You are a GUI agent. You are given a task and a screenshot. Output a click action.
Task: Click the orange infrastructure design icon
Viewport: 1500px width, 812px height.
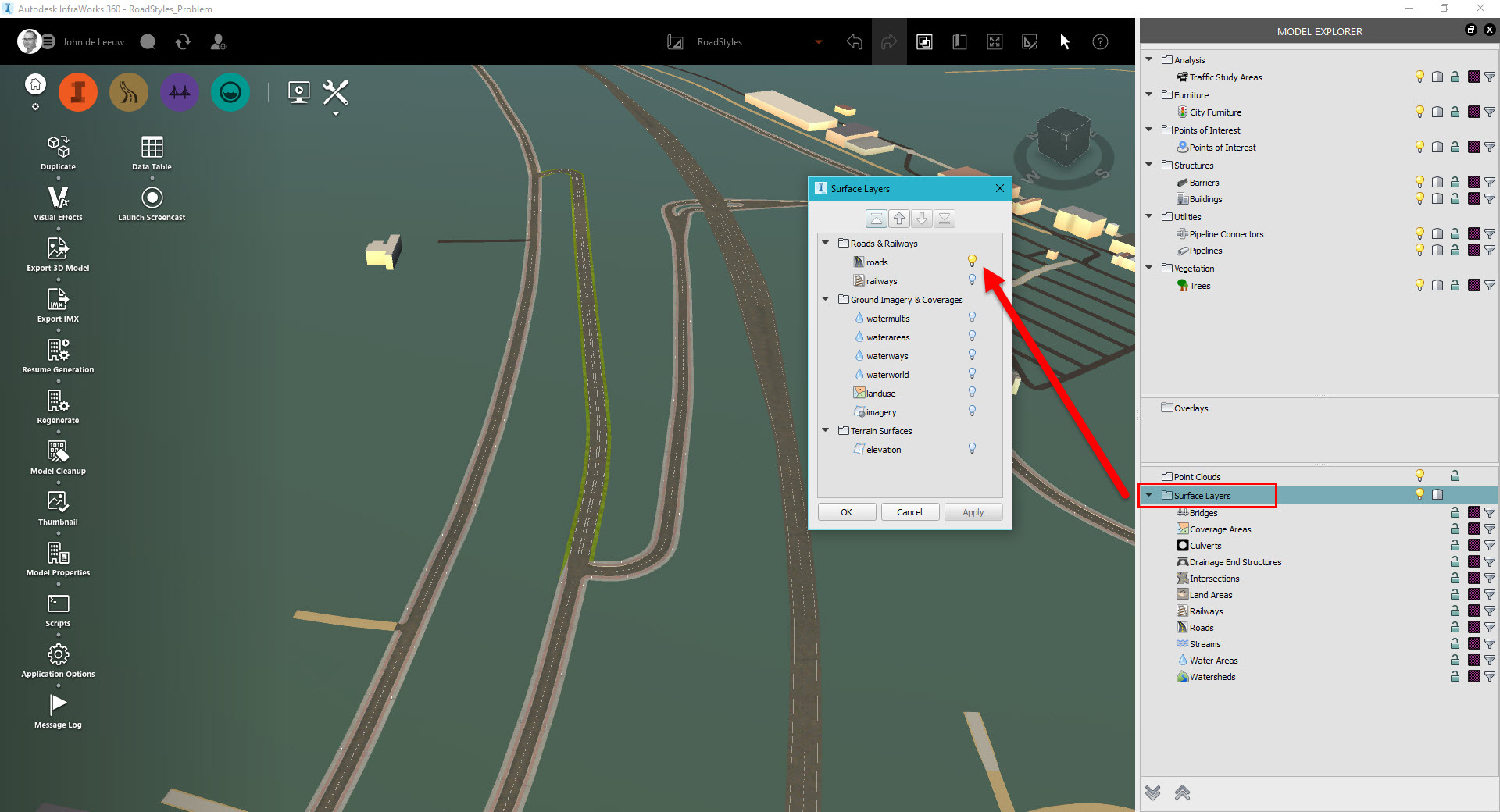78,92
